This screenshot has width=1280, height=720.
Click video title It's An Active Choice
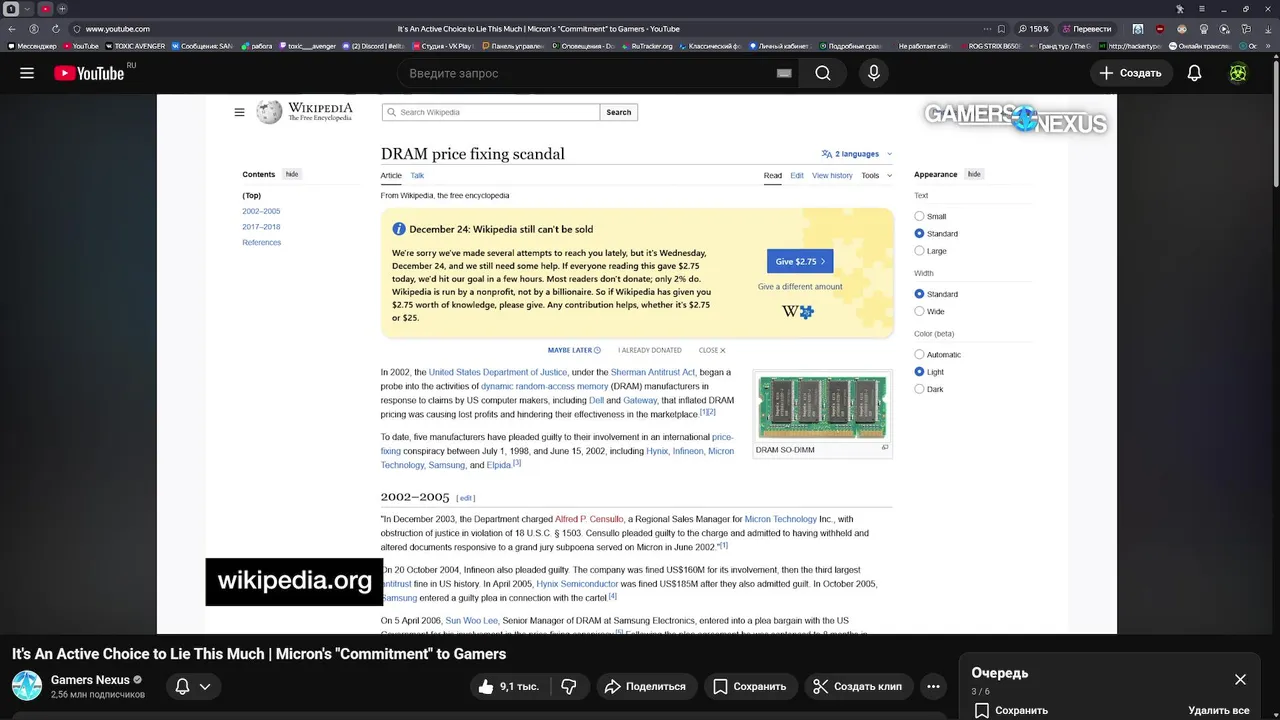click(x=259, y=654)
